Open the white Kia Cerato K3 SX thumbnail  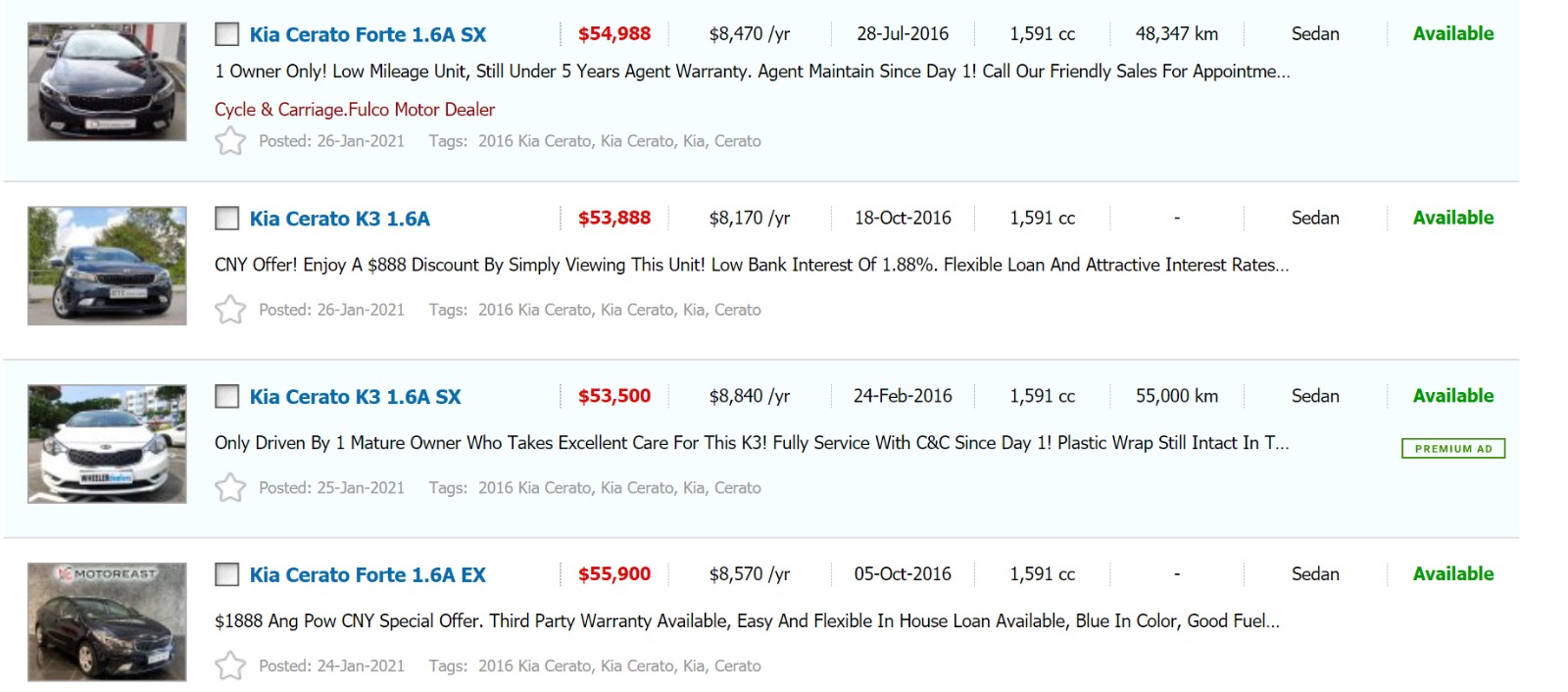pyautogui.click(x=107, y=444)
